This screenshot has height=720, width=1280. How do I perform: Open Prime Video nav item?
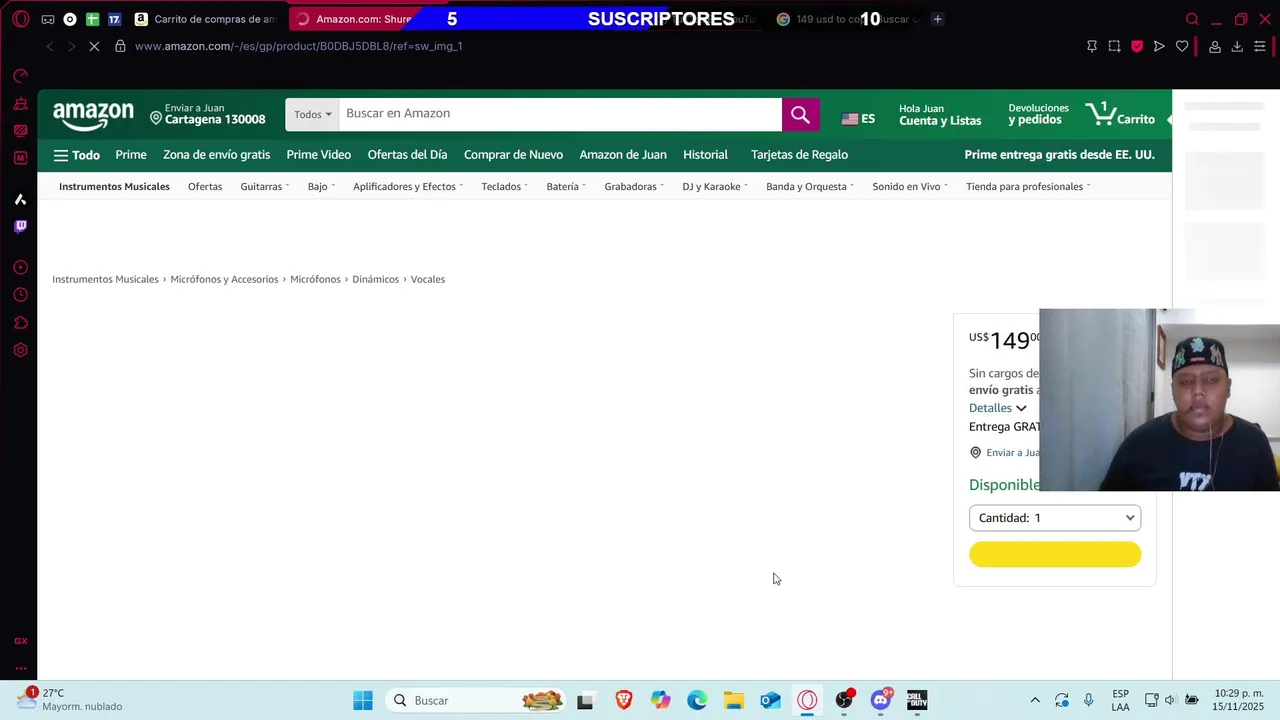(x=318, y=155)
